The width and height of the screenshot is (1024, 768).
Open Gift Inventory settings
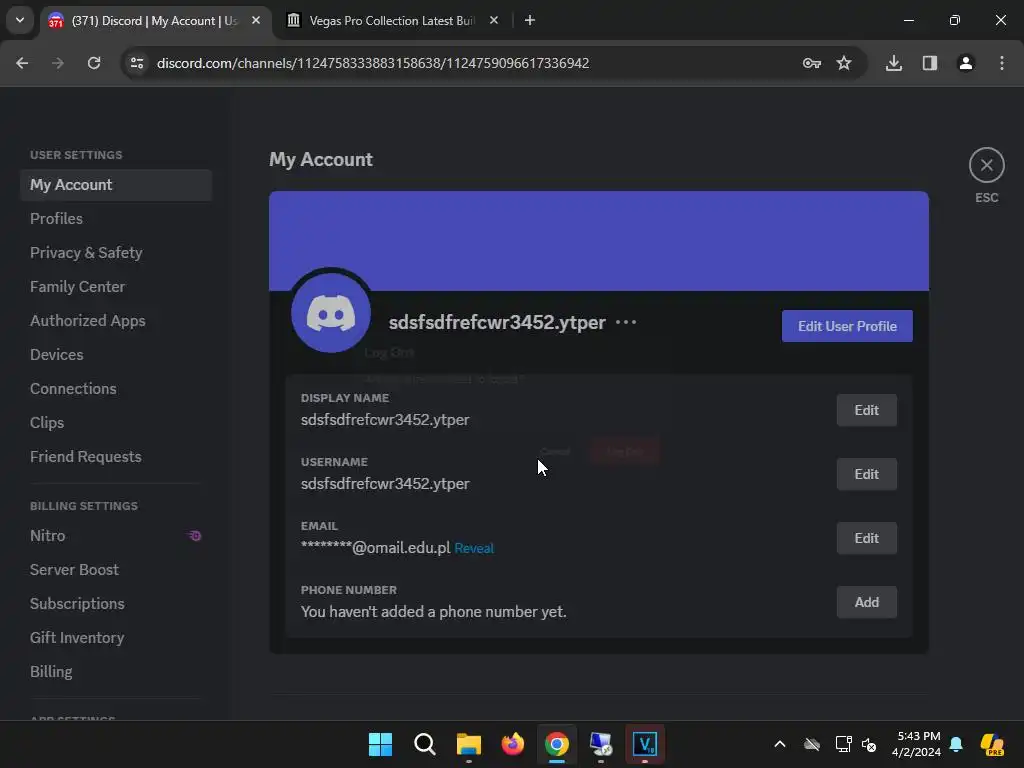tap(116, 637)
